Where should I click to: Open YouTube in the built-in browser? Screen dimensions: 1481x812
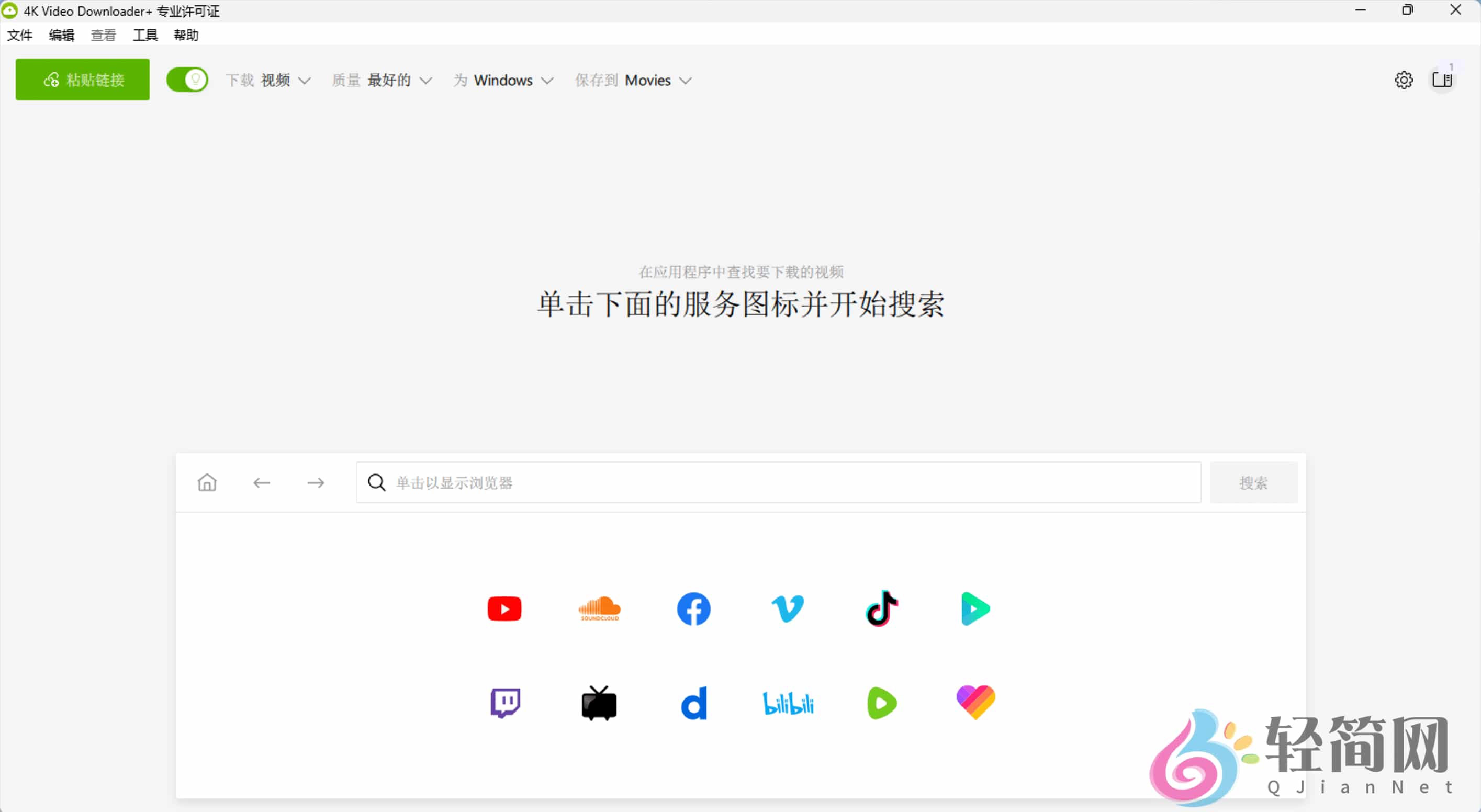pos(504,608)
